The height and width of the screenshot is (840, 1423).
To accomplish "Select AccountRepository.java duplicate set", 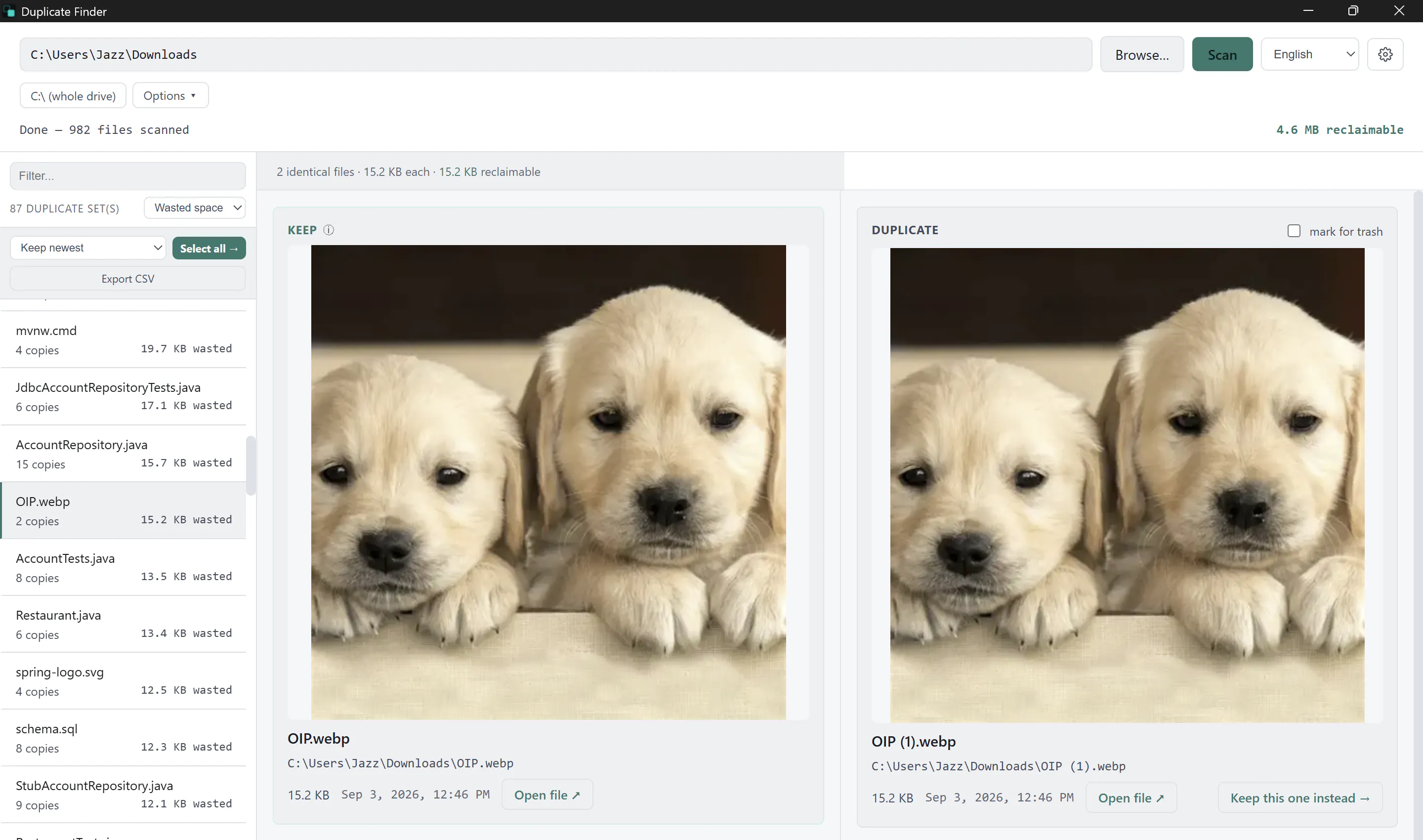I will click(x=124, y=454).
